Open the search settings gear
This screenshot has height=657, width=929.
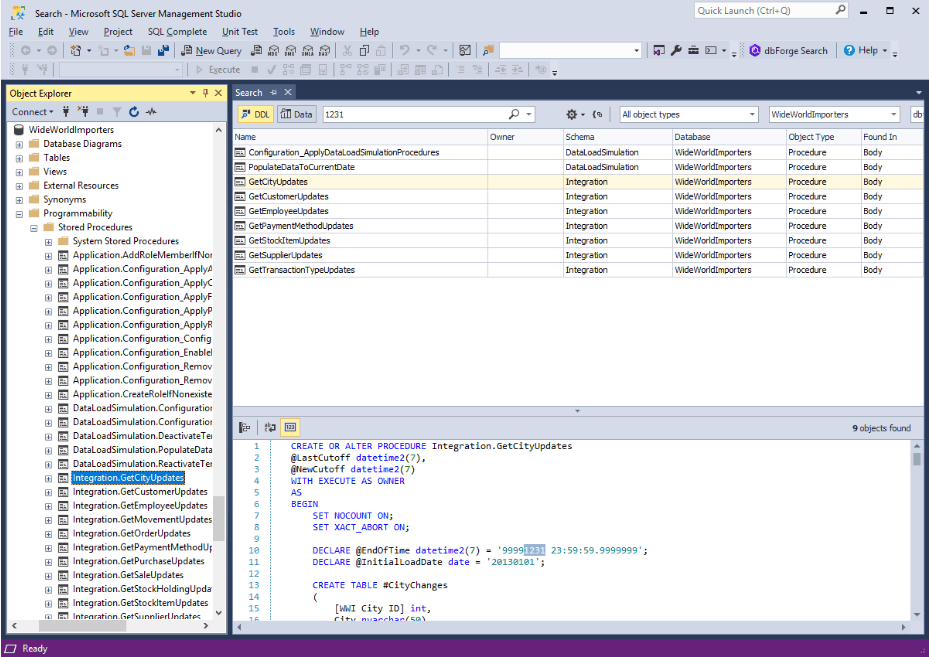pos(573,114)
